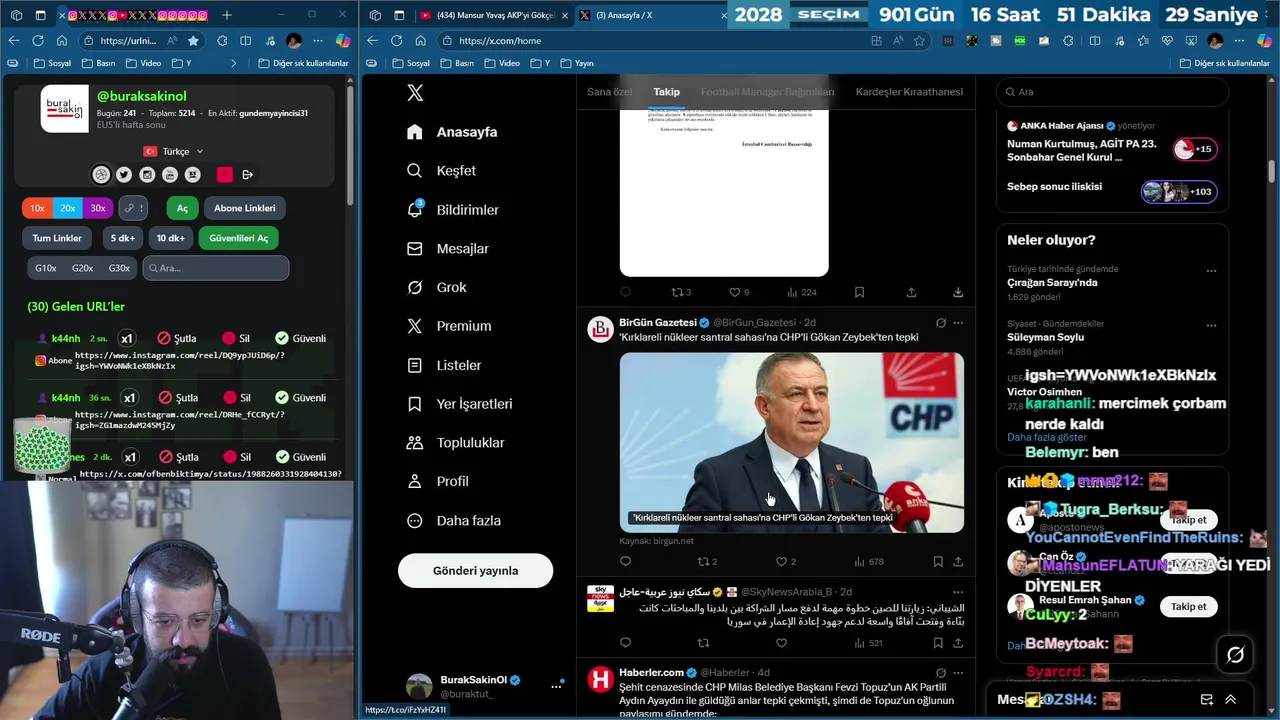Bookmark the BirGün Gazetesi post
This screenshot has width=1280, height=720.
[x=938, y=562]
